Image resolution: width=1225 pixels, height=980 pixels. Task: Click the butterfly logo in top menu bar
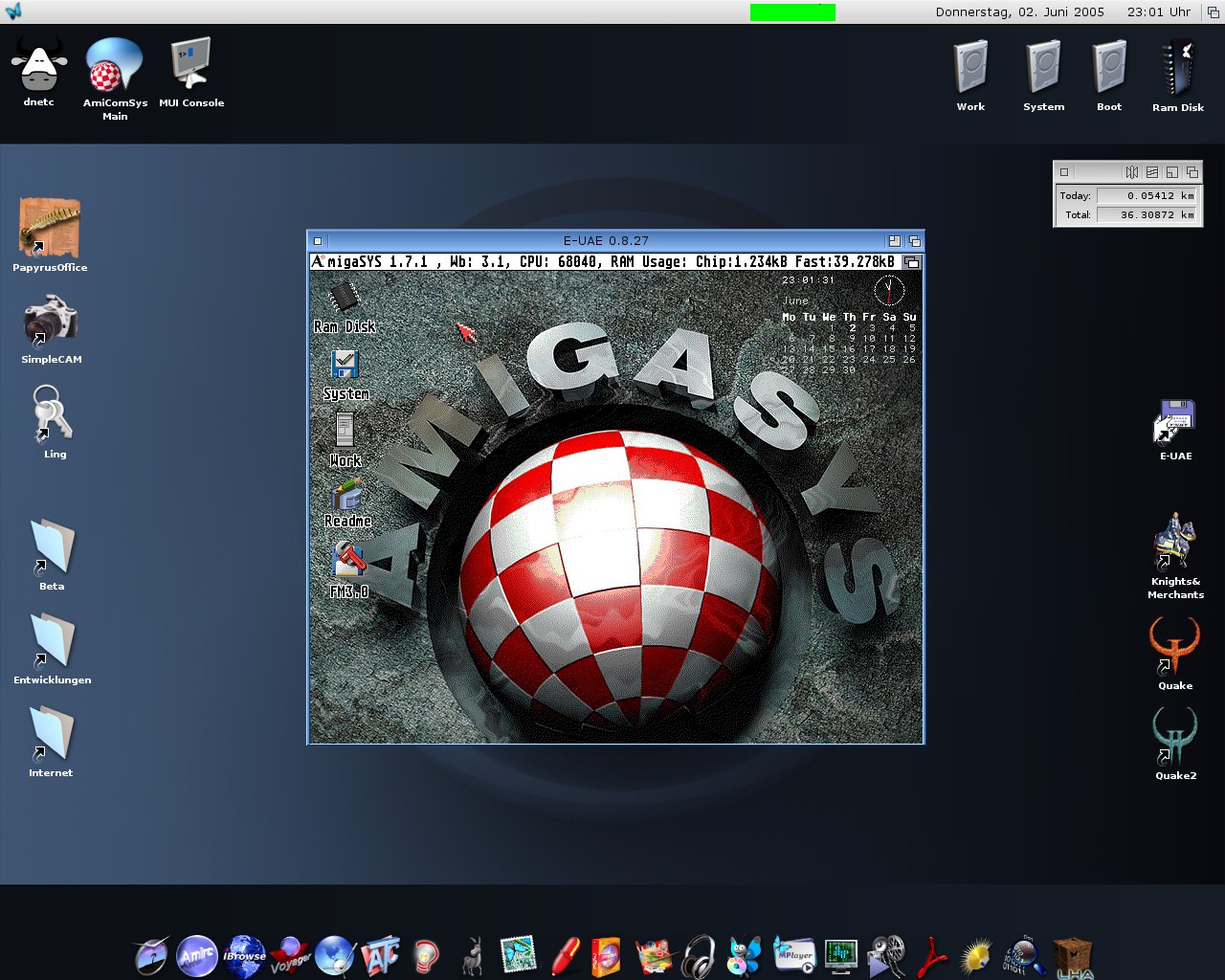click(x=13, y=11)
